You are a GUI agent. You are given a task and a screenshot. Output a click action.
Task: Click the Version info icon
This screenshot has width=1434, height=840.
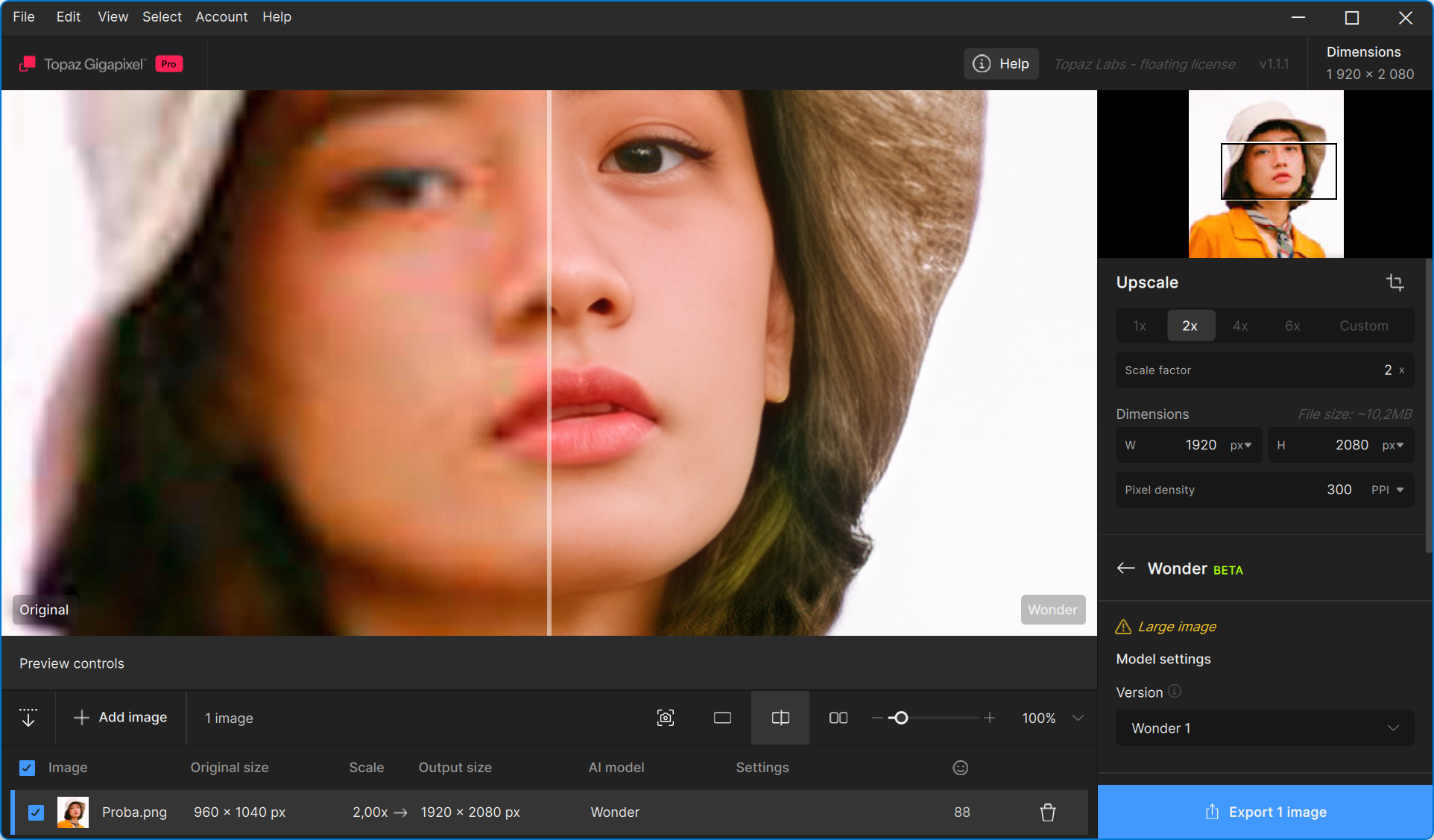(1175, 692)
